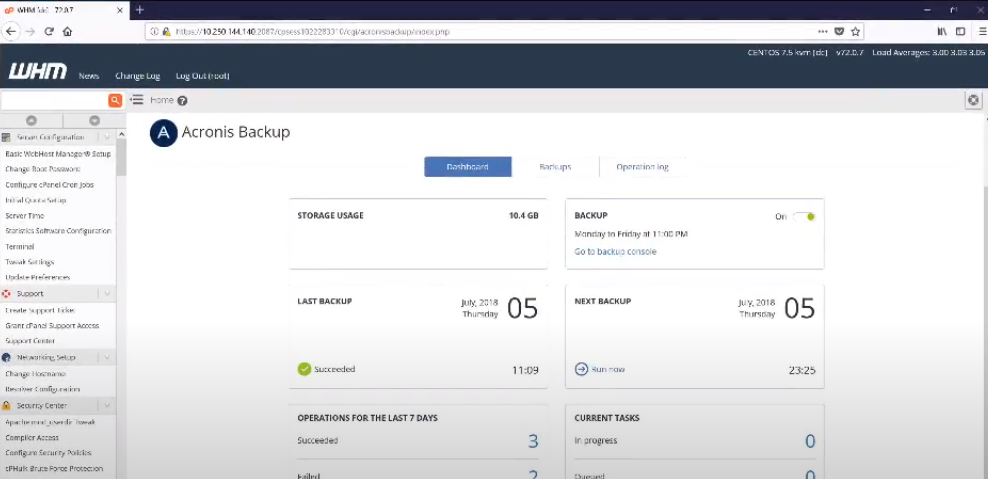Open Terminal in sidebar
988x479 pixels.
[x=20, y=246]
